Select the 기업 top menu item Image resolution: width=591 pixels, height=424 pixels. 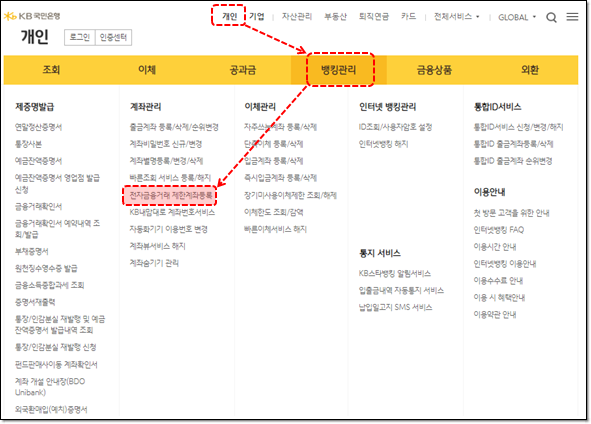point(257,16)
